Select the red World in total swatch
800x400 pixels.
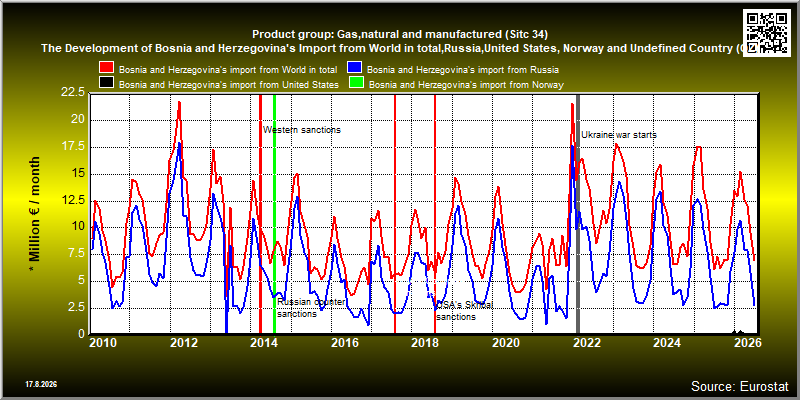tap(107, 68)
